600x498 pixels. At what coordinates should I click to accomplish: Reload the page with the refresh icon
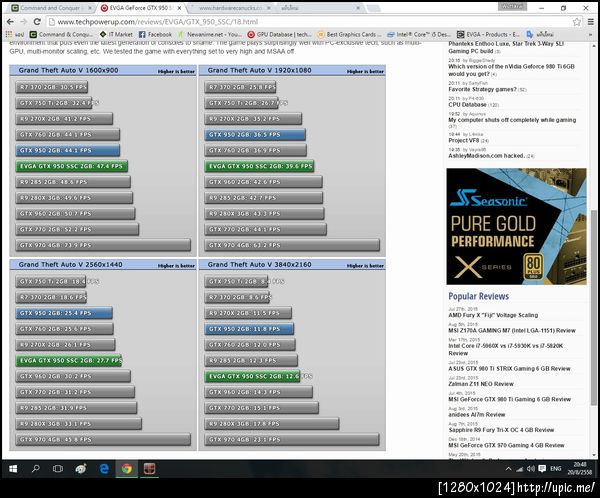37,22
